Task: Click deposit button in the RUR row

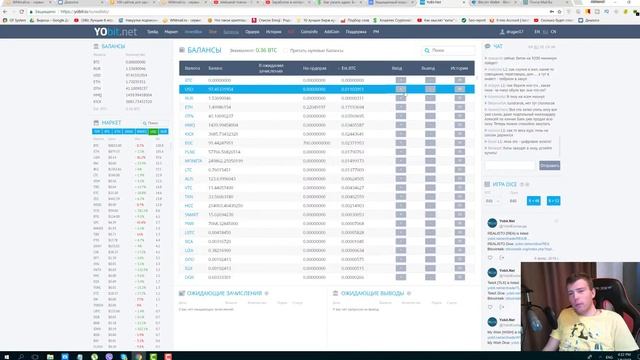Action: 401,98
